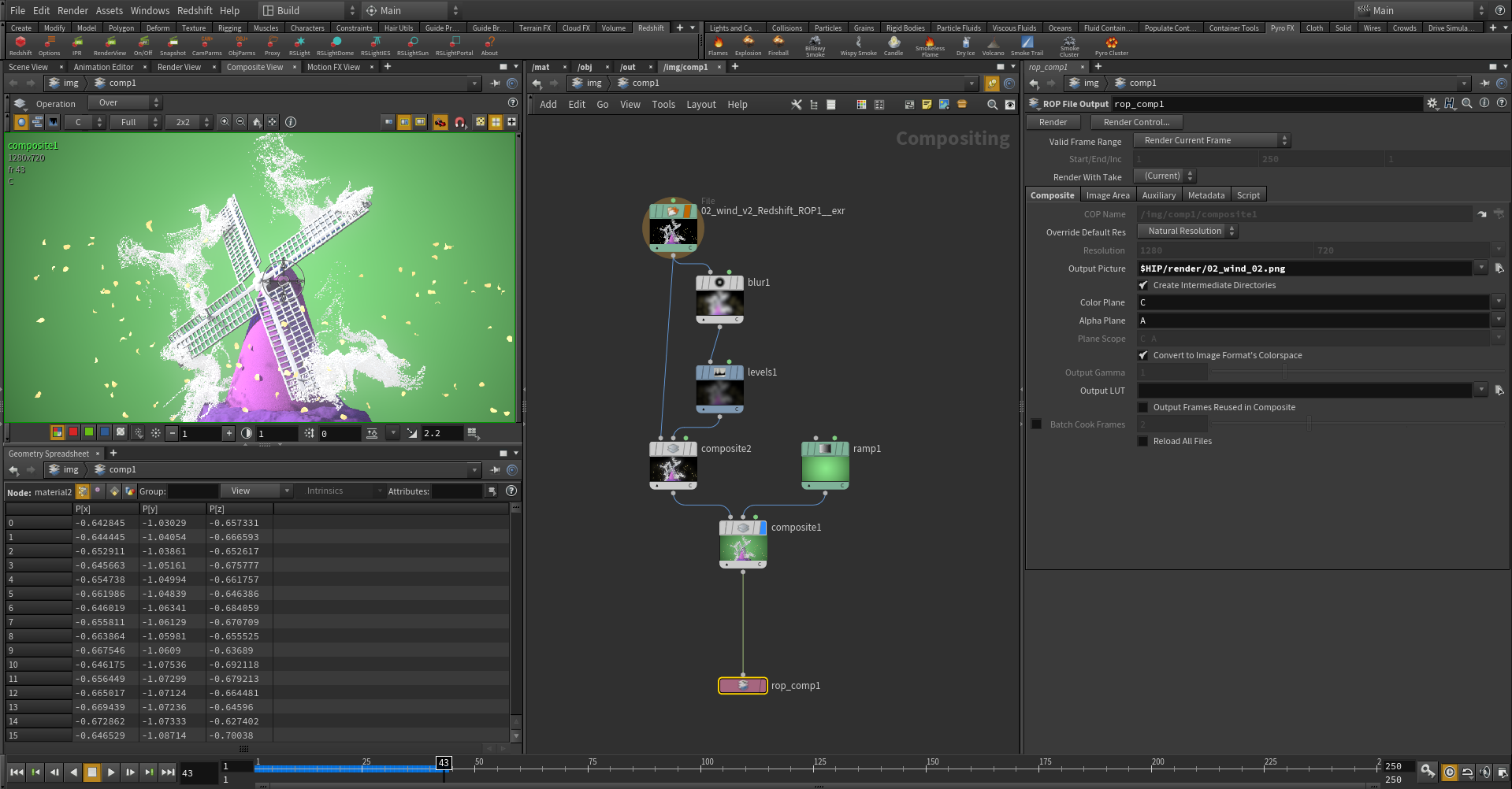
Task: Create an RSLightSun light
Action: pyautogui.click(x=412, y=46)
